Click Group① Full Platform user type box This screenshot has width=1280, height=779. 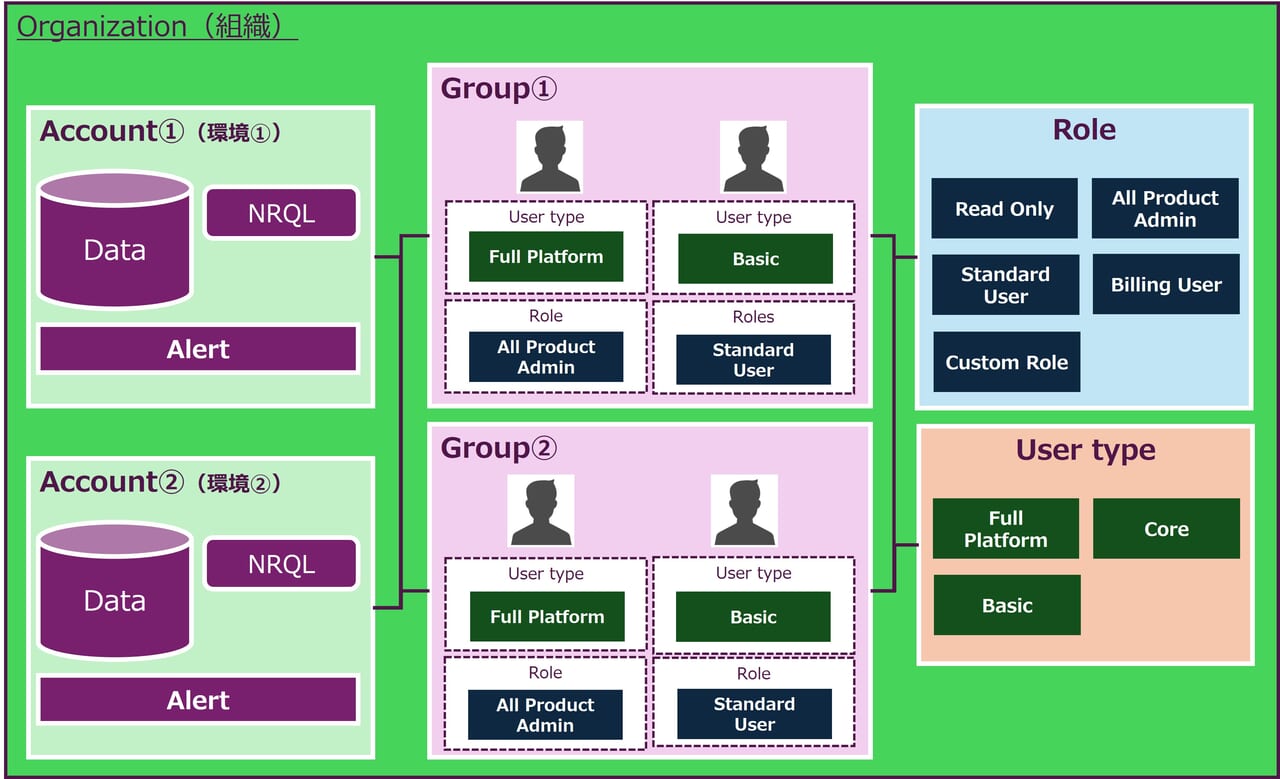546,257
